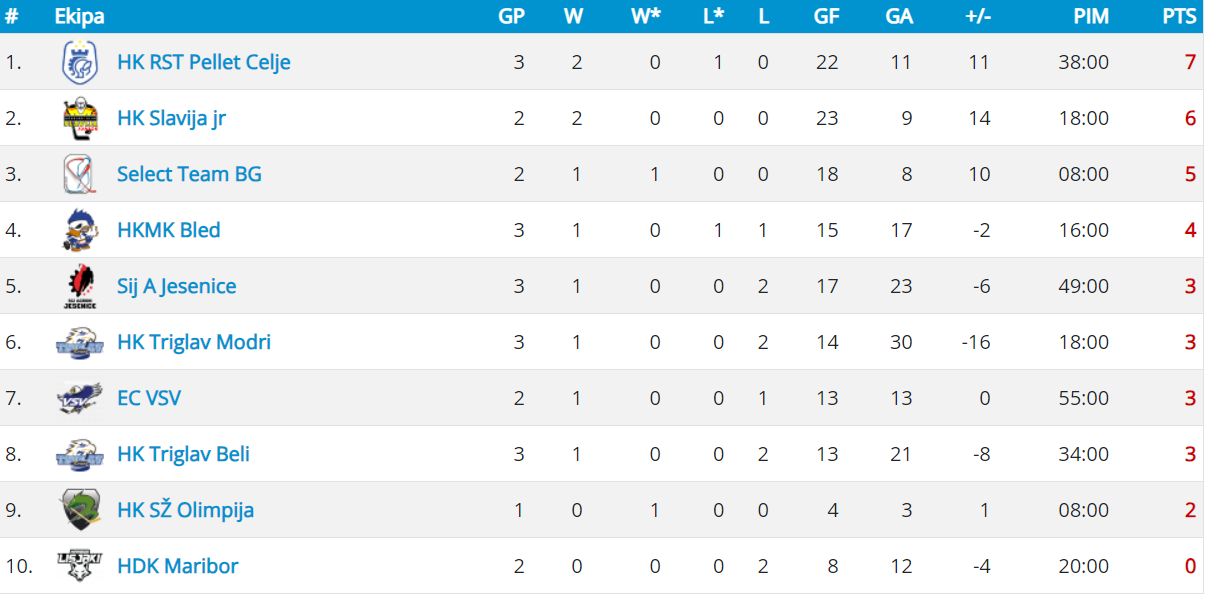Click the PTS column header
1206x596 pixels.
tap(1179, 16)
